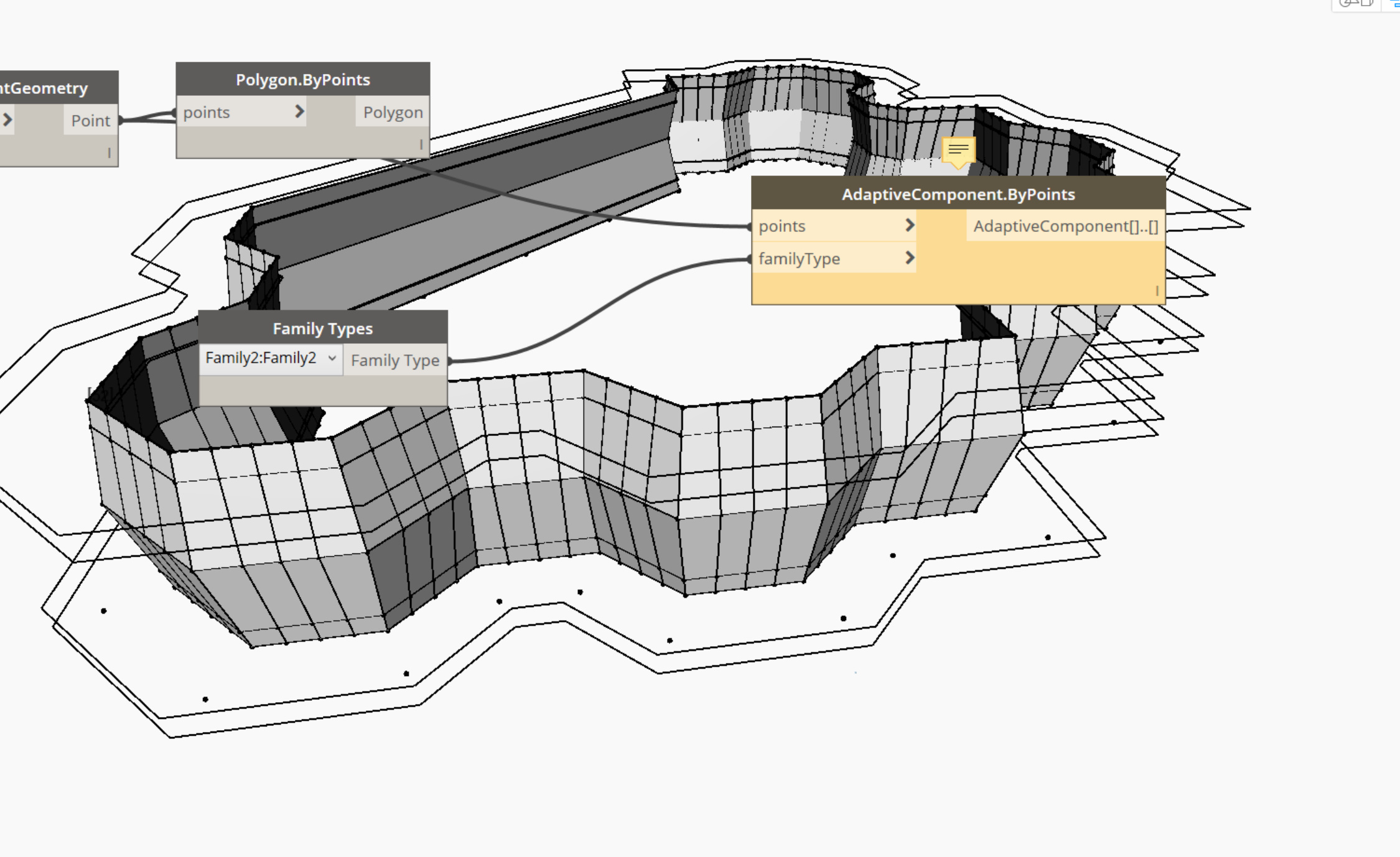Click lacing indicator on AdaptiveComponent.ByPoints node
Viewport: 1400px width, 857px height.
click(1157, 290)
